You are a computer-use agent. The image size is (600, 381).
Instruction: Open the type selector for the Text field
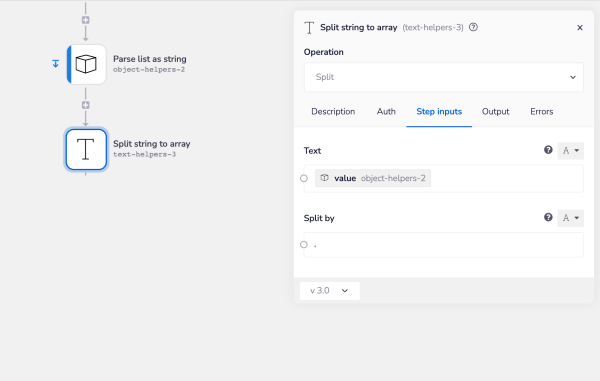click(571, 150)
